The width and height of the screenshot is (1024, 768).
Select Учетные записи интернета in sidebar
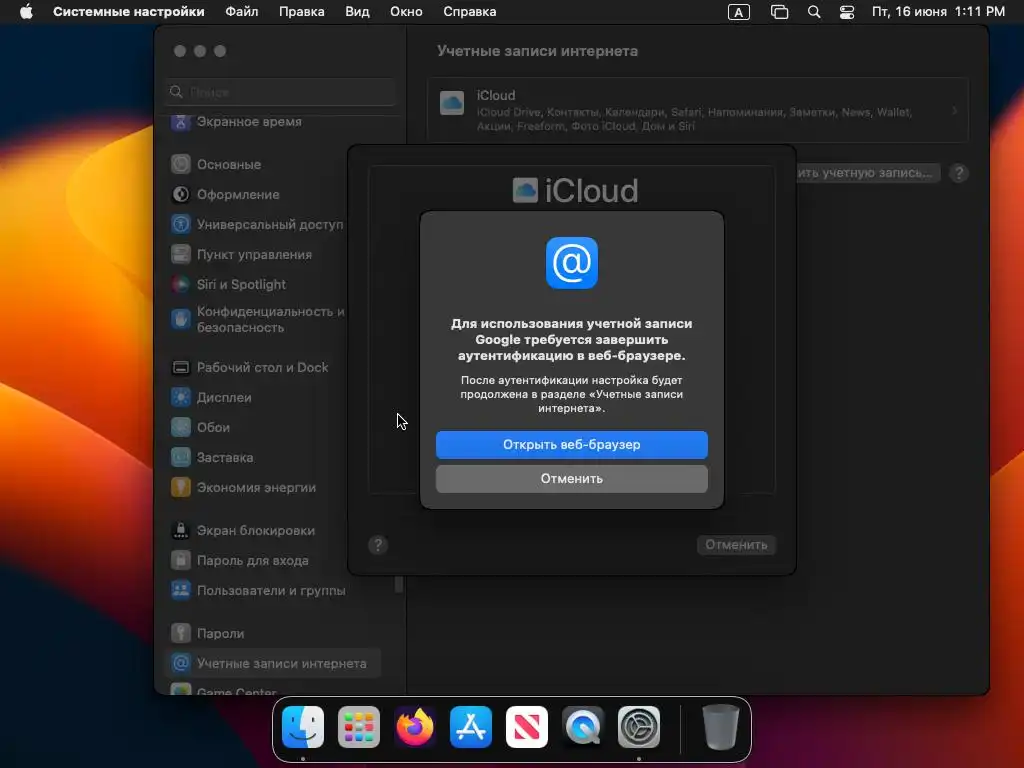273,664
